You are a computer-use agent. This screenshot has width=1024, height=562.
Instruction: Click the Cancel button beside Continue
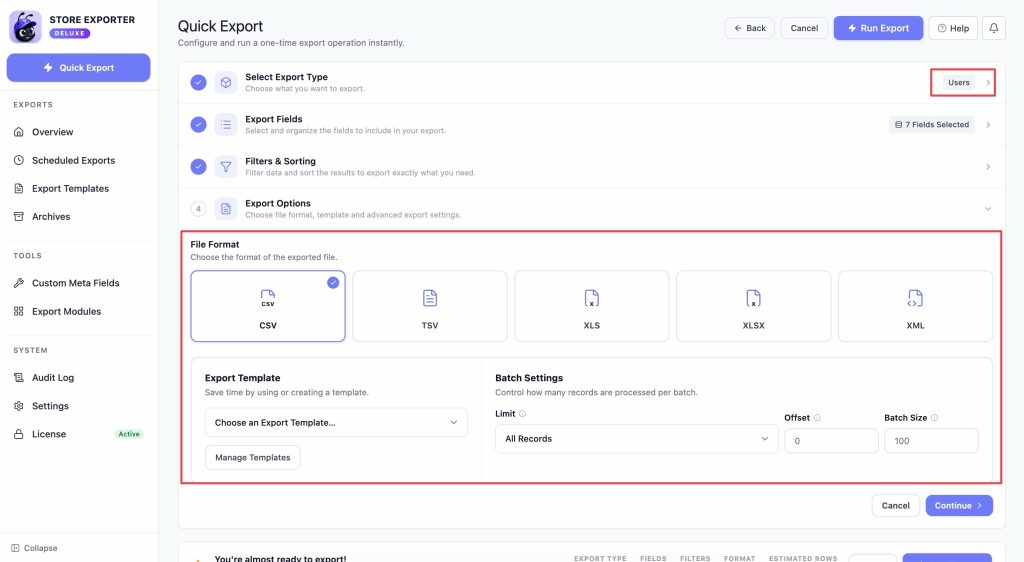895,505
